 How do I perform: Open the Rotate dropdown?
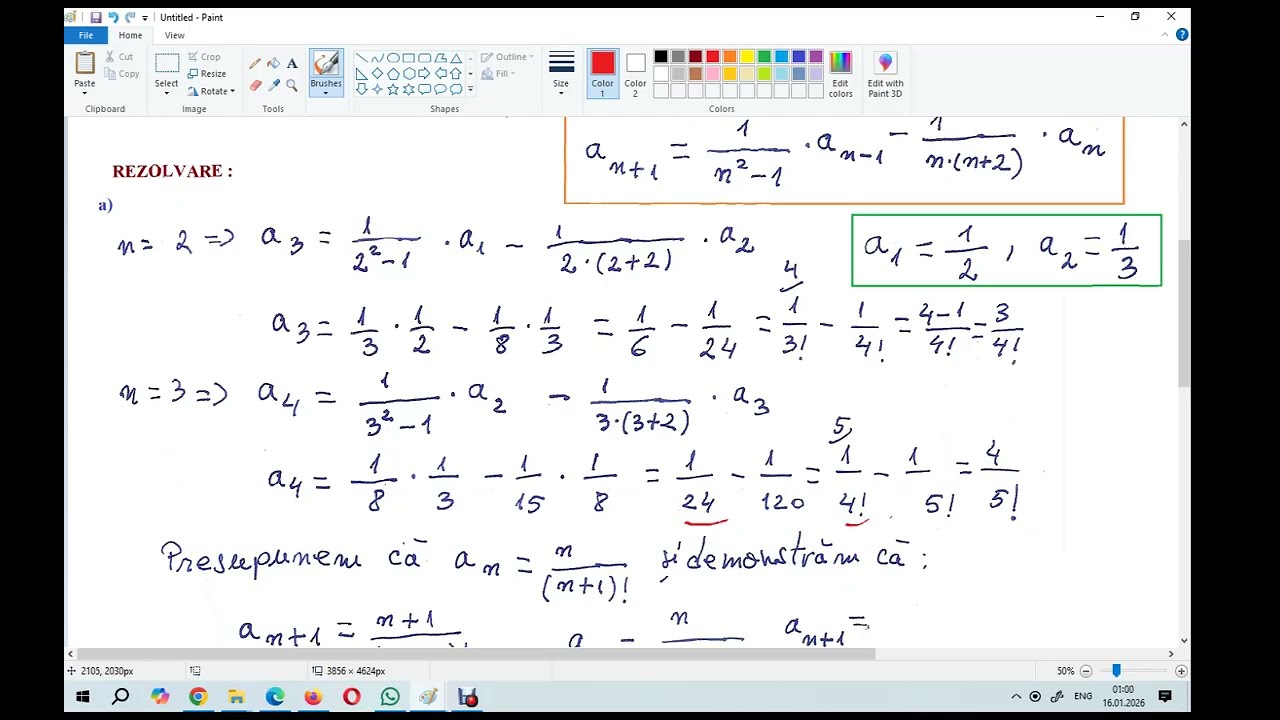[x=211, y=91]
